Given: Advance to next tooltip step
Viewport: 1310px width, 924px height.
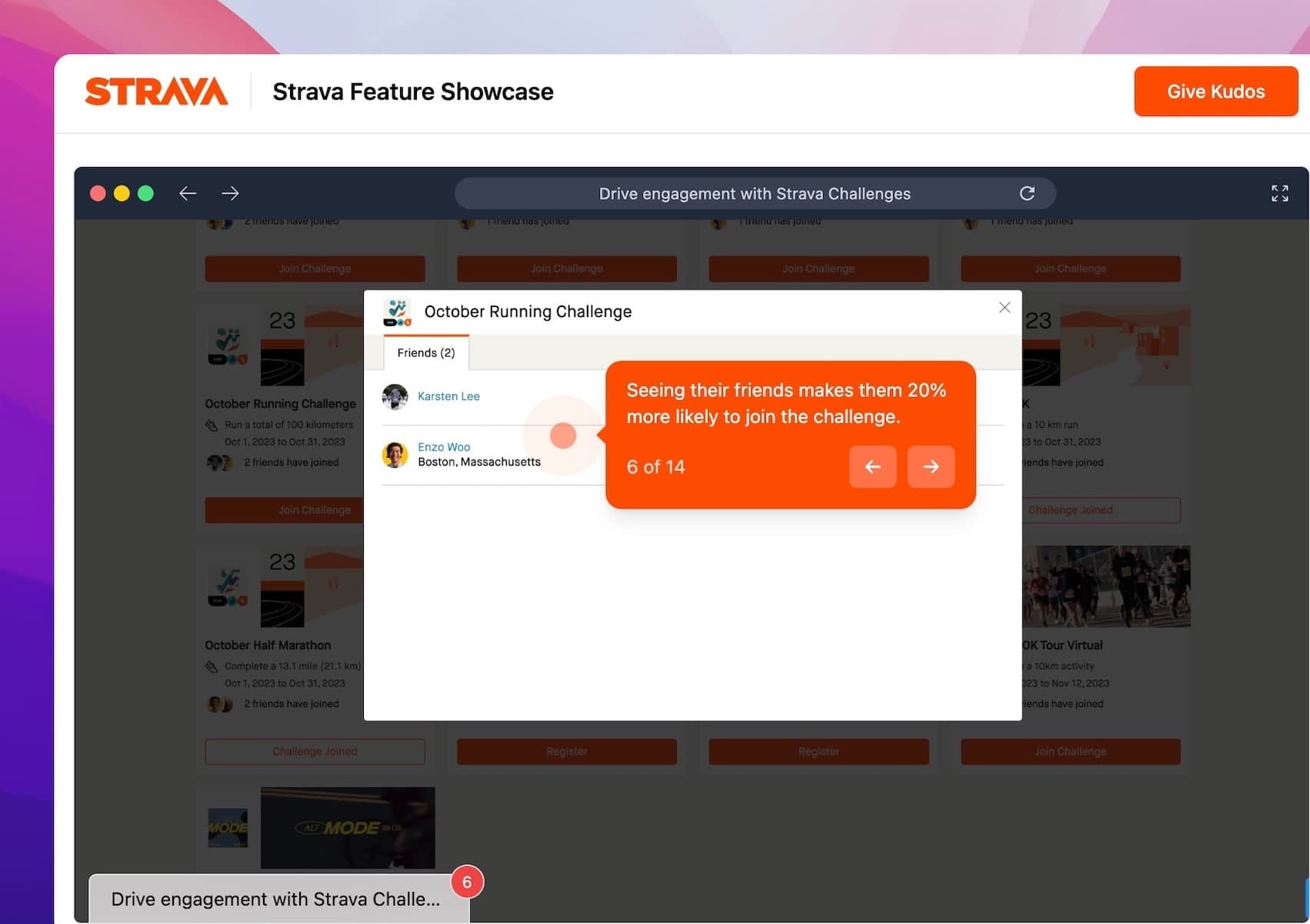Looking at the screenshot, I should click(931, 466).
